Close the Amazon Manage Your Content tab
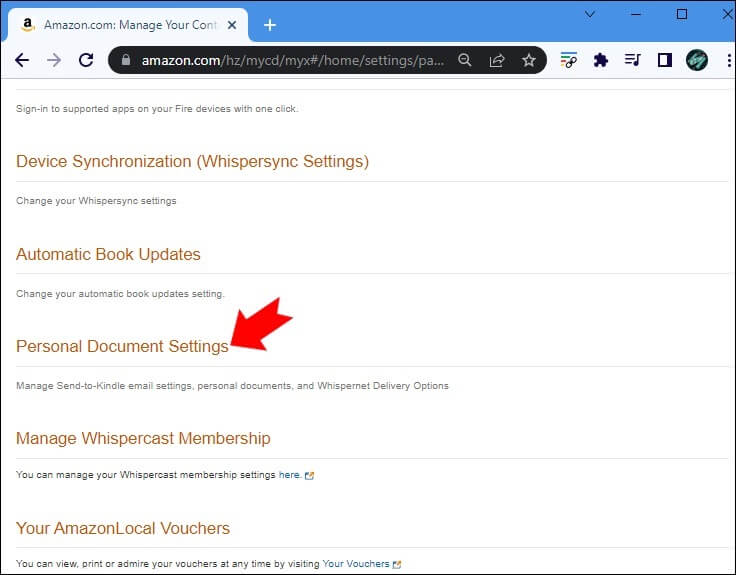Screen dimensions: 736x575 (232, 25)
